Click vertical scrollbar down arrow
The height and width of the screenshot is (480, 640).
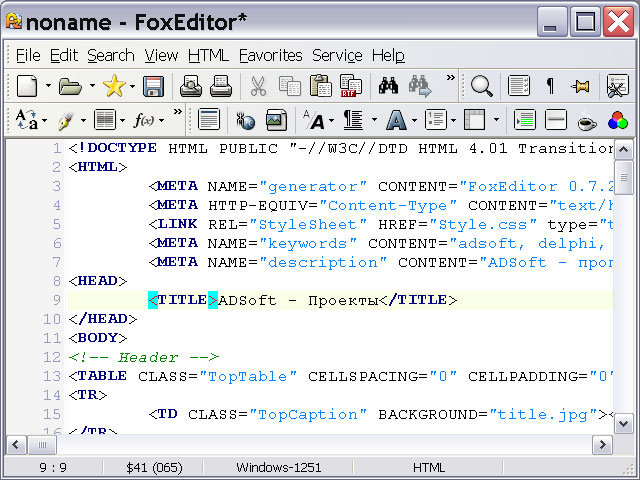623,423
